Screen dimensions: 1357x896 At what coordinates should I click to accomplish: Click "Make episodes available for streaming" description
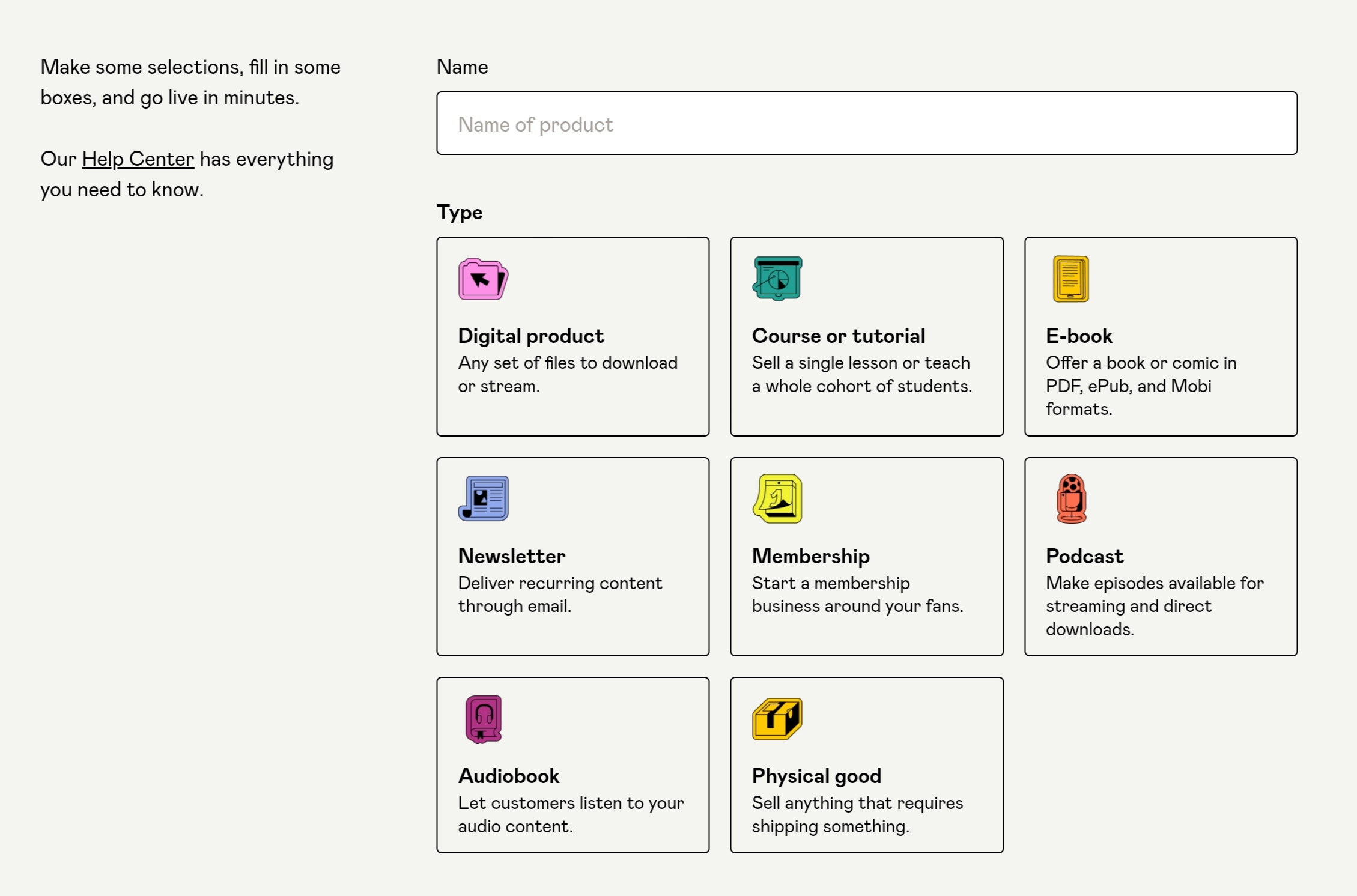(1154, 605)
